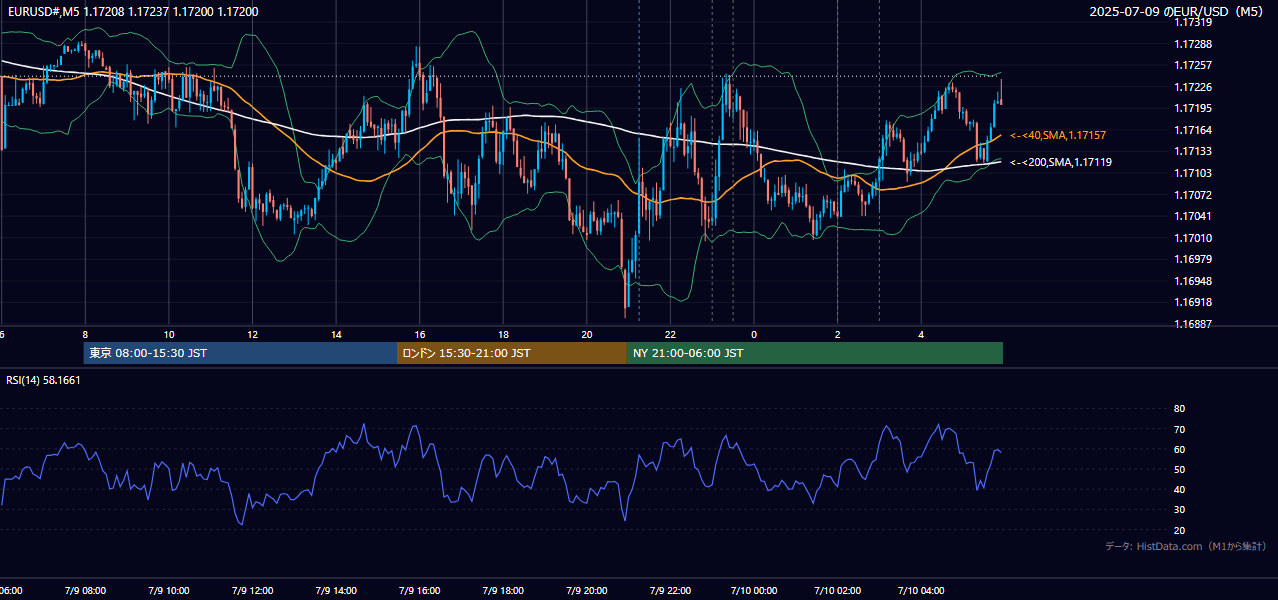Click price axis value 1.17288
This screenshot has width=1278, height=600.
pyautogui.click(x=1193, y=44)
